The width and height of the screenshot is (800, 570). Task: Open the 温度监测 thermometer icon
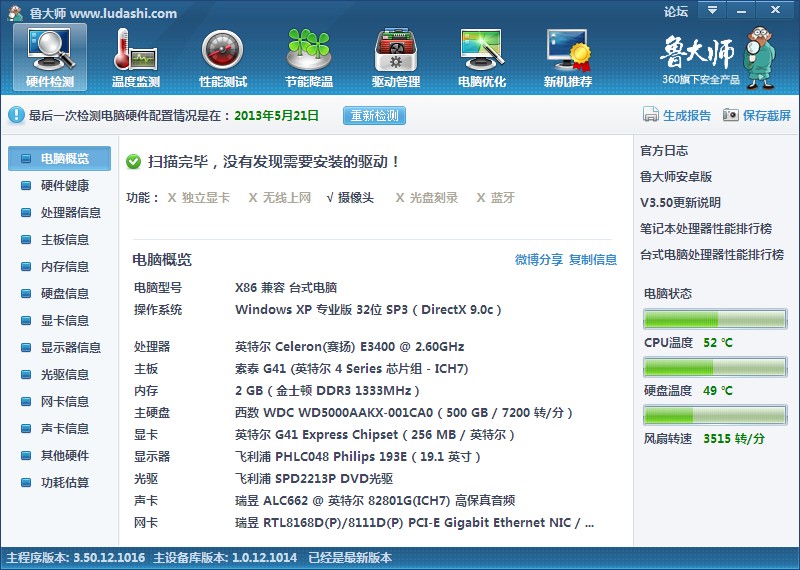tap(136, 58)
